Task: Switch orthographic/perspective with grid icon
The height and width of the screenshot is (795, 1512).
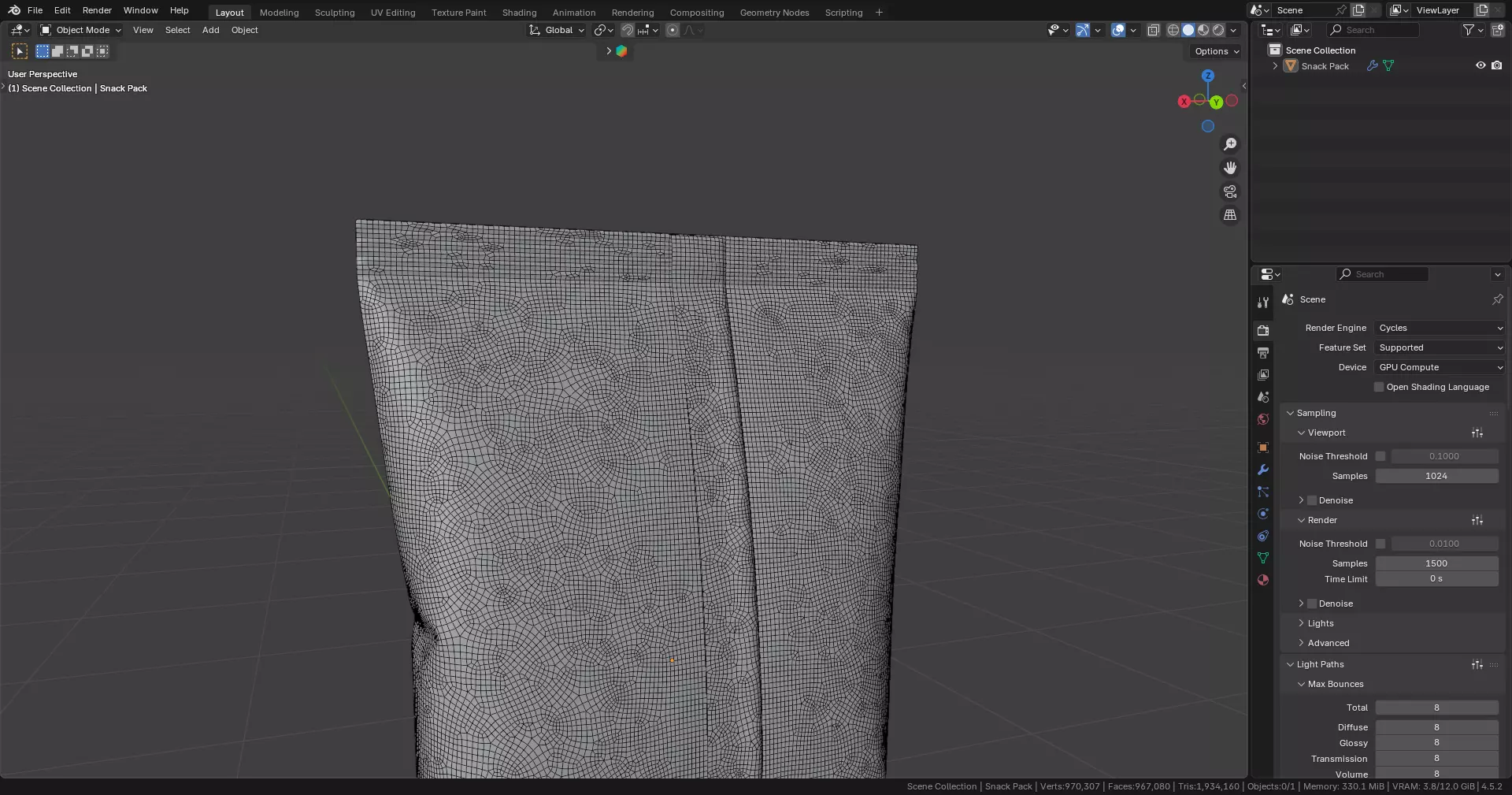Action: [1230, 215]
